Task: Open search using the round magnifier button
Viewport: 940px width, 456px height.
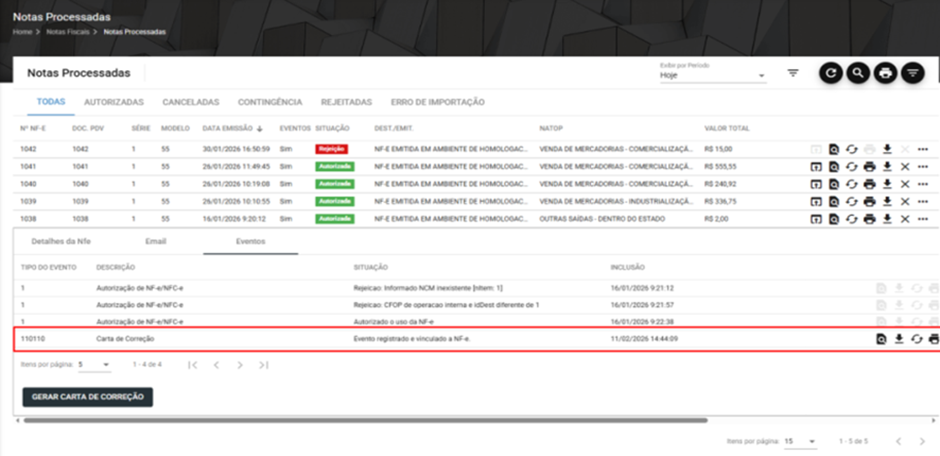Action: [858, 73]
